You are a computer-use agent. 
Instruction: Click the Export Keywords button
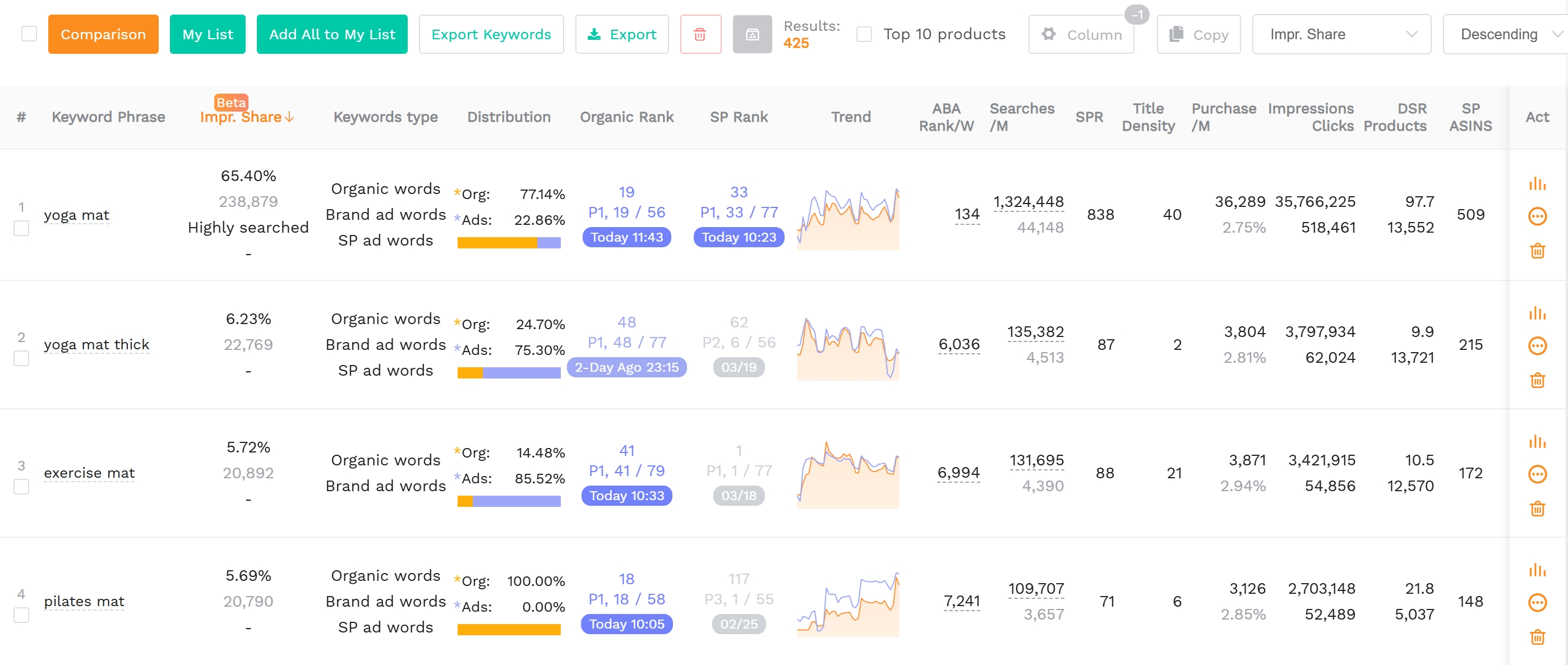pyautogui.click(x=491, y=34)
